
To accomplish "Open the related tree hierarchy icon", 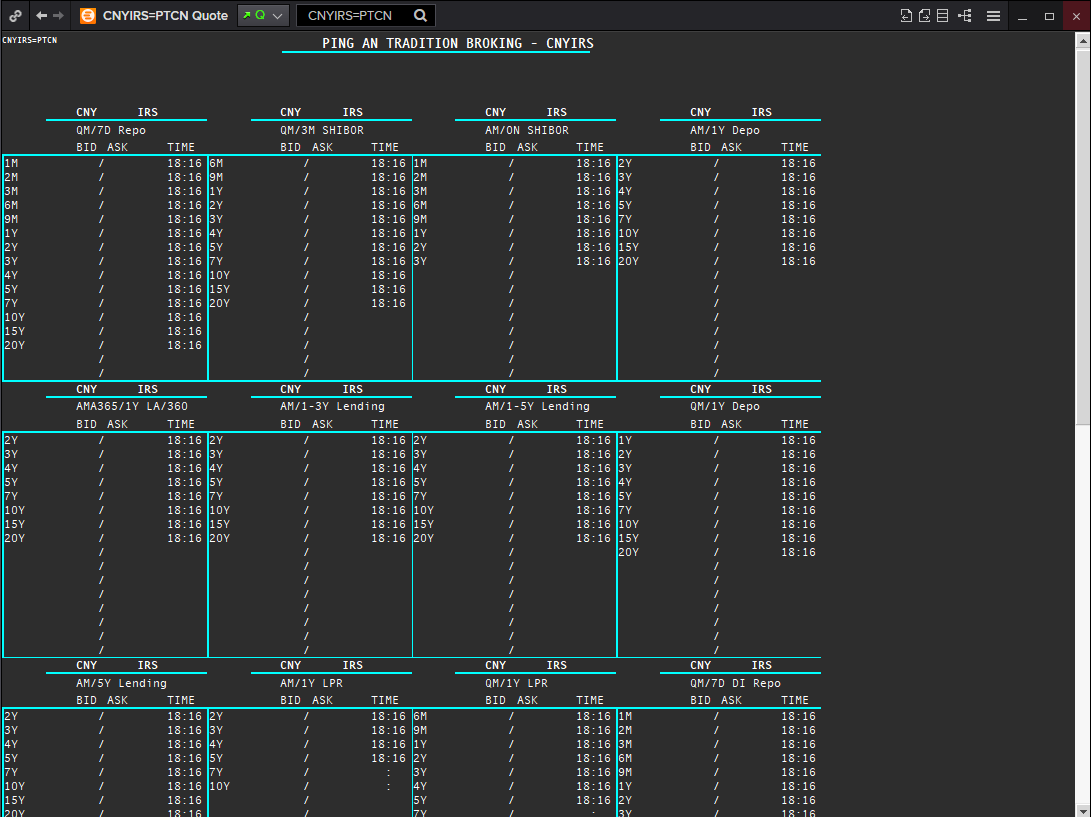I will tap(964, 15).
